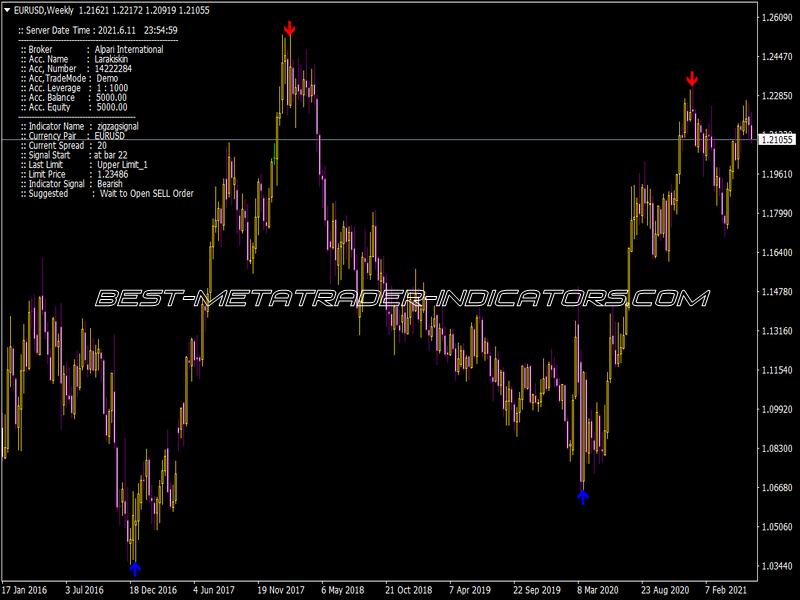The width and height of the screenshot is (800, 600).
Task: Click the 1.19610 price scale label
Action: pos(777,174)
